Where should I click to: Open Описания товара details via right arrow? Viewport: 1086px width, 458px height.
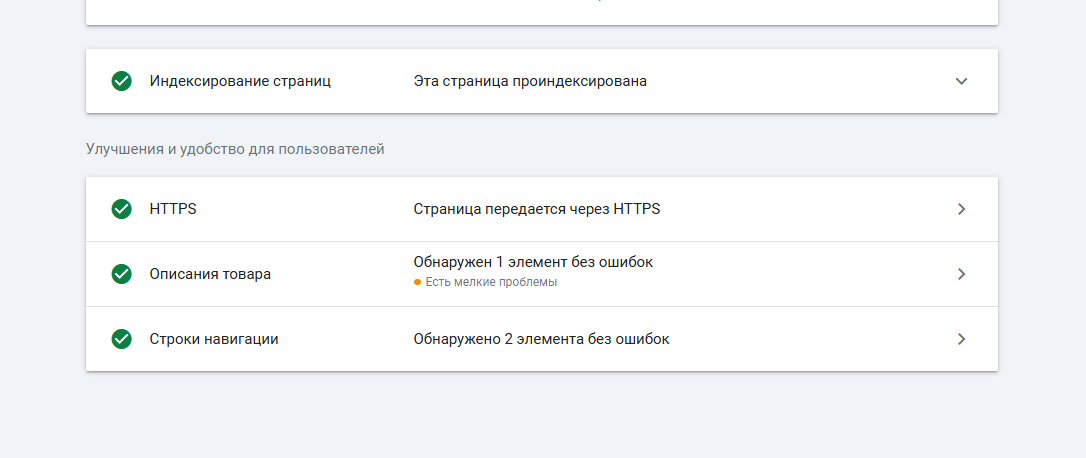tap(961, 274)
